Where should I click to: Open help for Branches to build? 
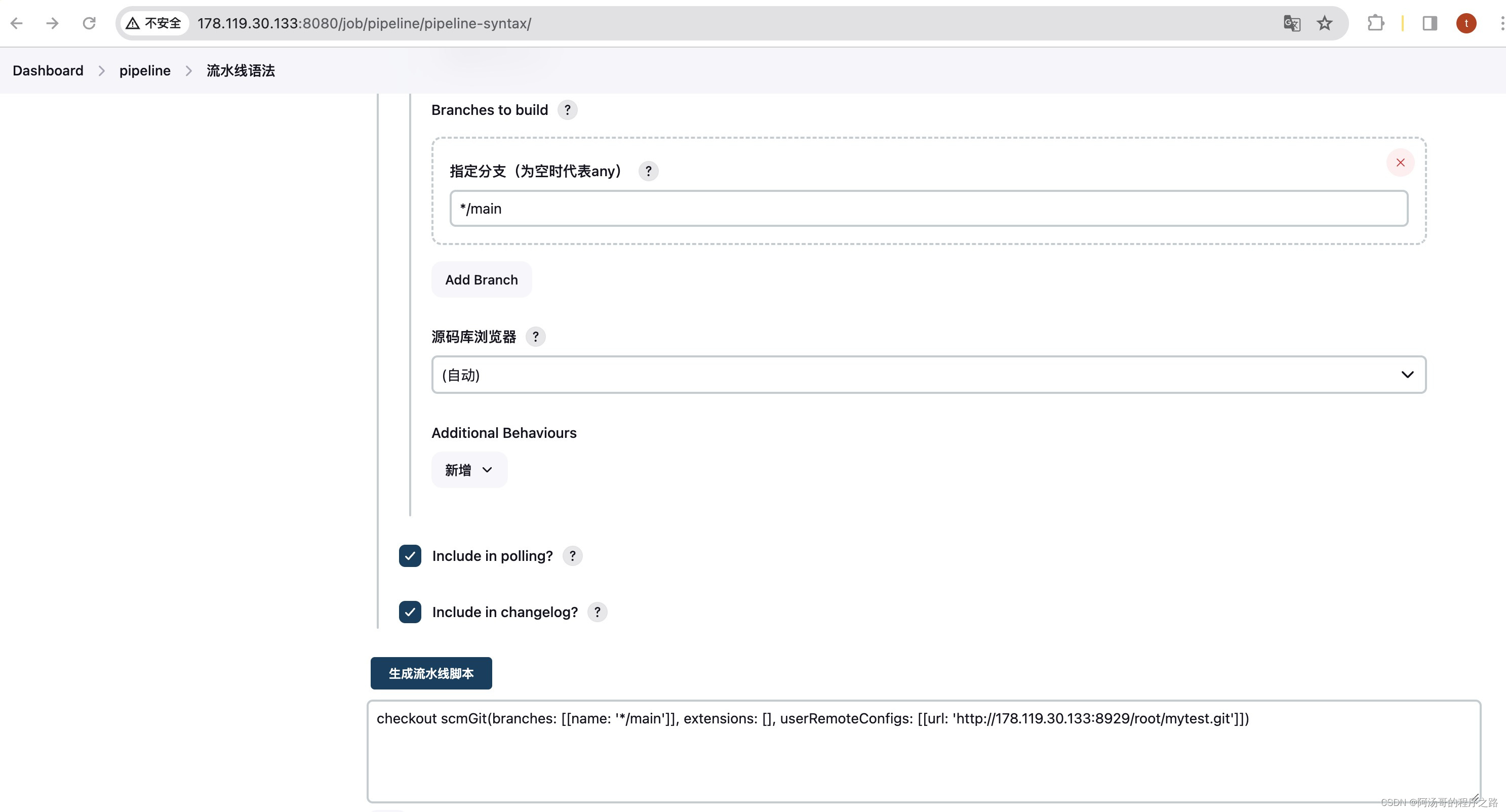coord(567,110)
